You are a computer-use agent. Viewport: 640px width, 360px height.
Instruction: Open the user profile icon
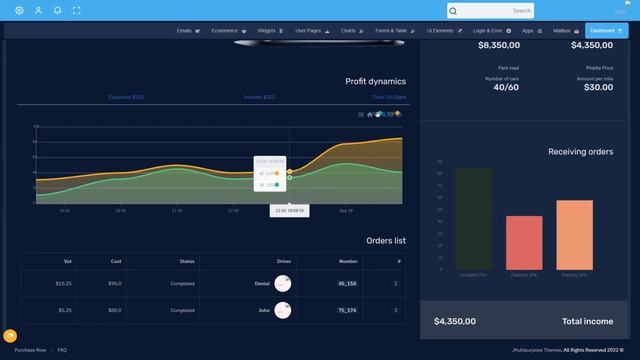tap(38, 11)
